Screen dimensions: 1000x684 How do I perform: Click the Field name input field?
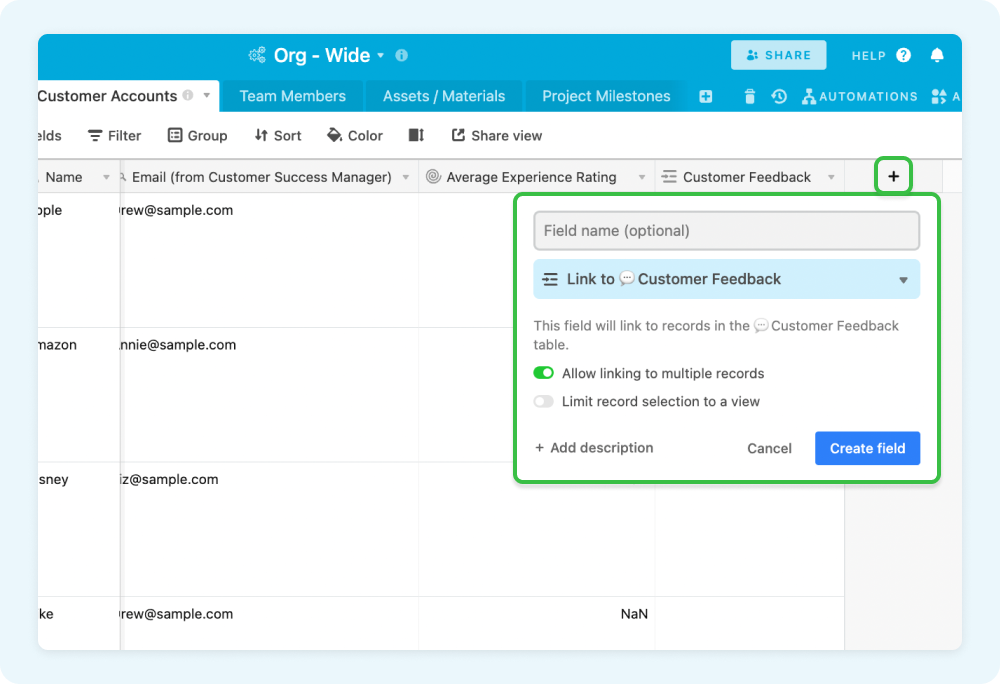(726, 230)
